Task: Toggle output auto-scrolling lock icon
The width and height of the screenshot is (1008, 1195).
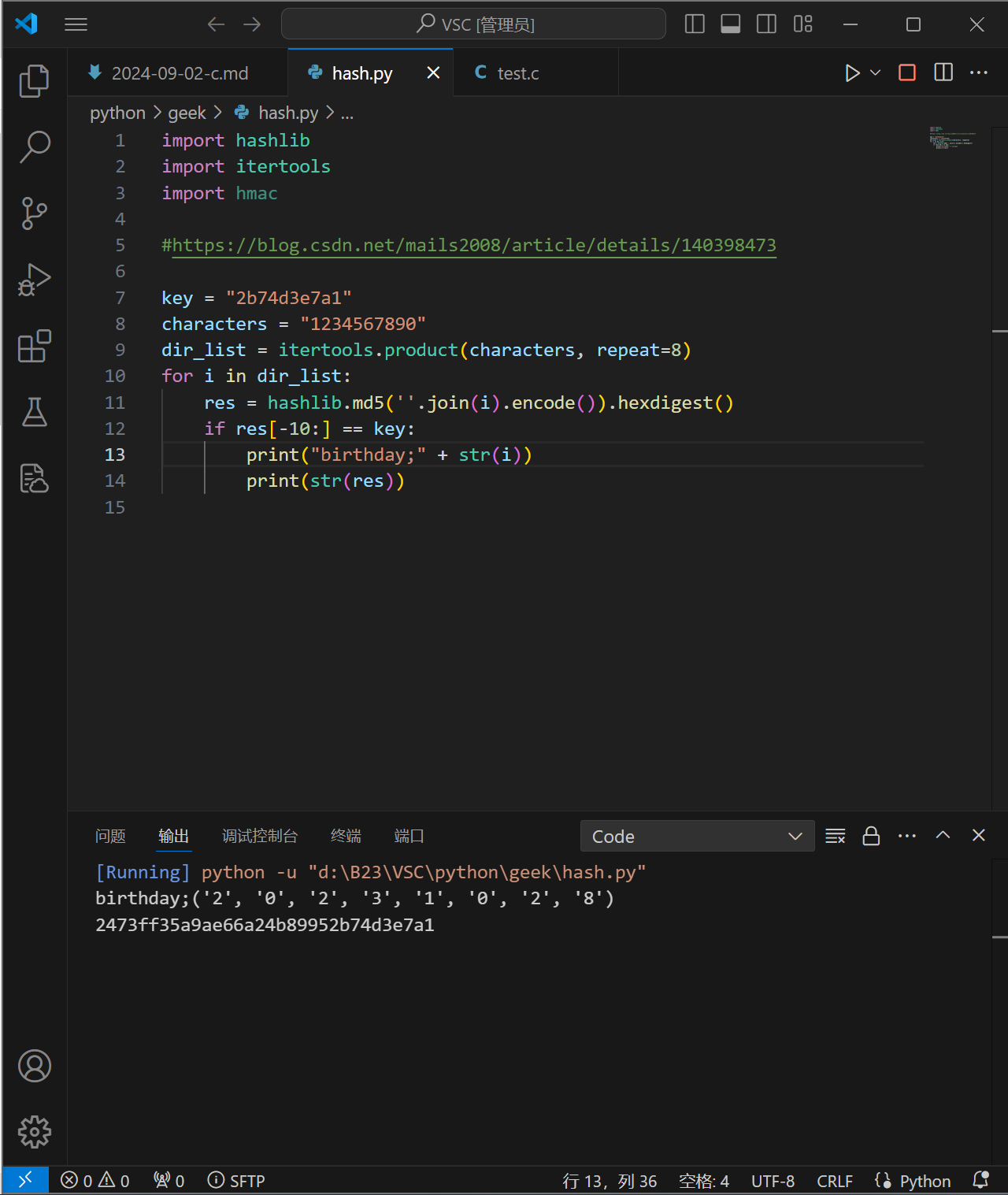Action: (871, 836)
